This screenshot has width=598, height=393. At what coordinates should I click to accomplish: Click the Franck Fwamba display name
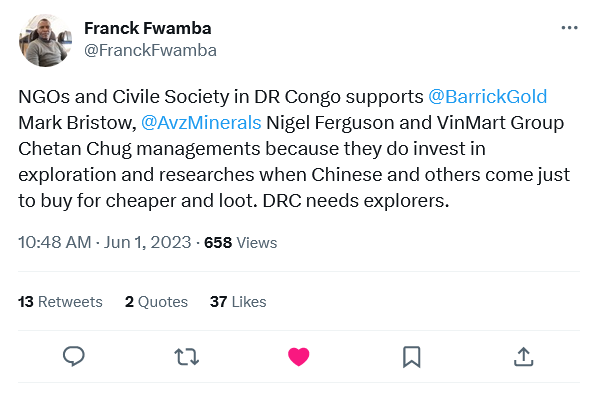pyautogui.click(x=148, y=28)
